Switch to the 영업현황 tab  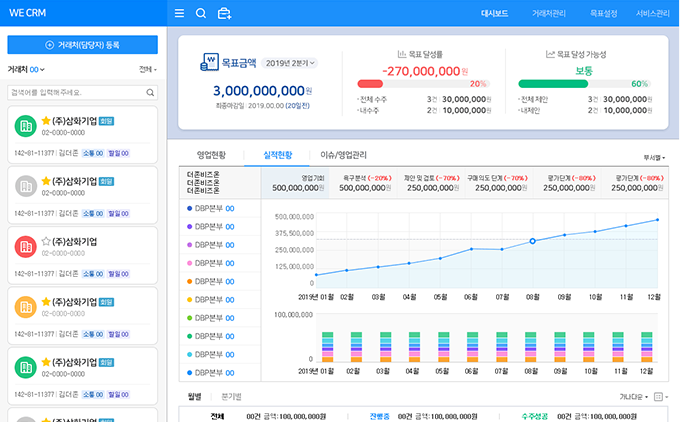click(x=211, y=155)
